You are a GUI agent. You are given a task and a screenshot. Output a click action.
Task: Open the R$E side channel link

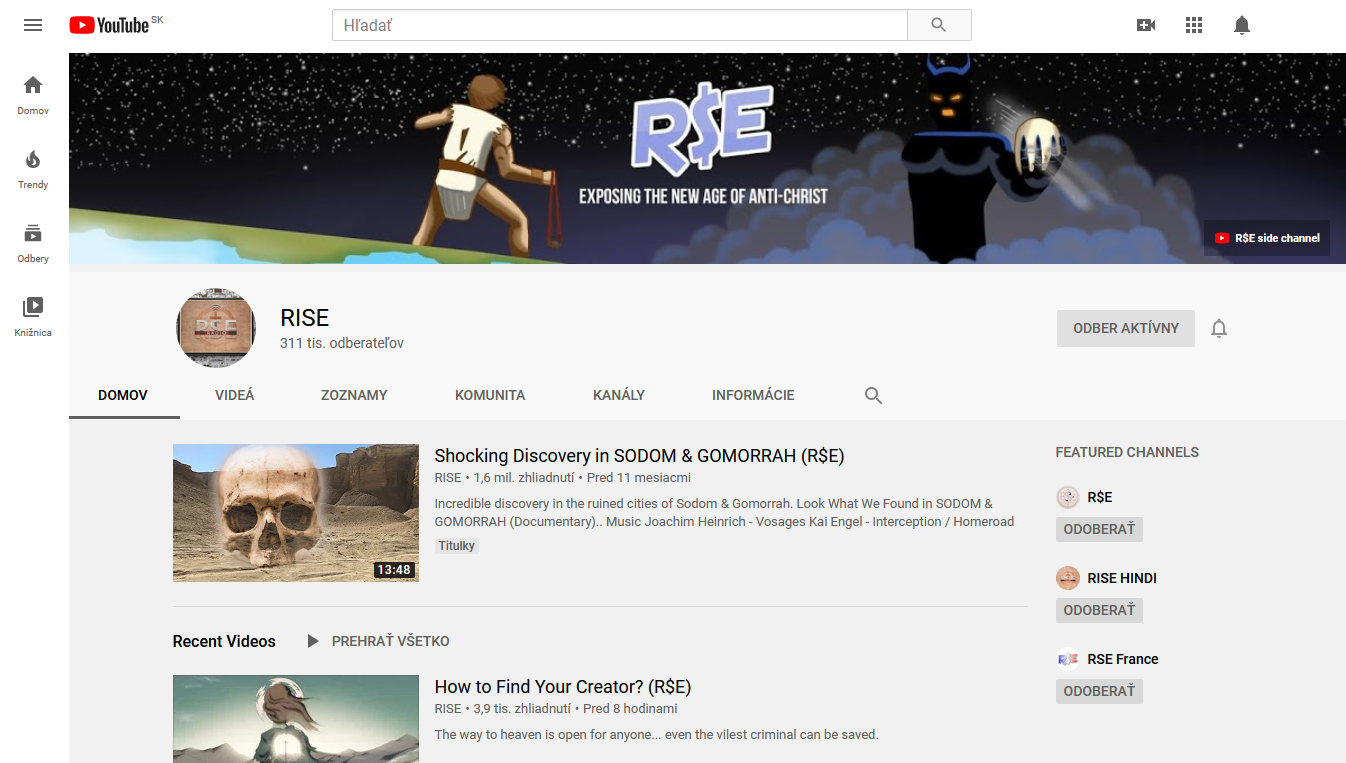(1267, 238)
